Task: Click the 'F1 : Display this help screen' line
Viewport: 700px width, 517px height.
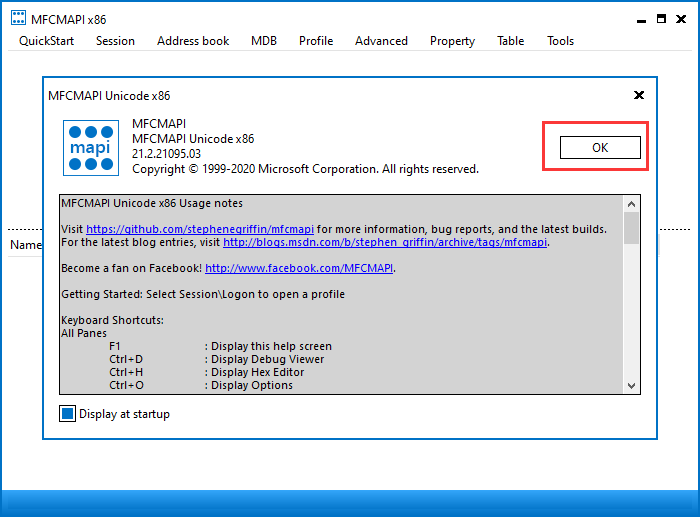Action: pos(221,346)
